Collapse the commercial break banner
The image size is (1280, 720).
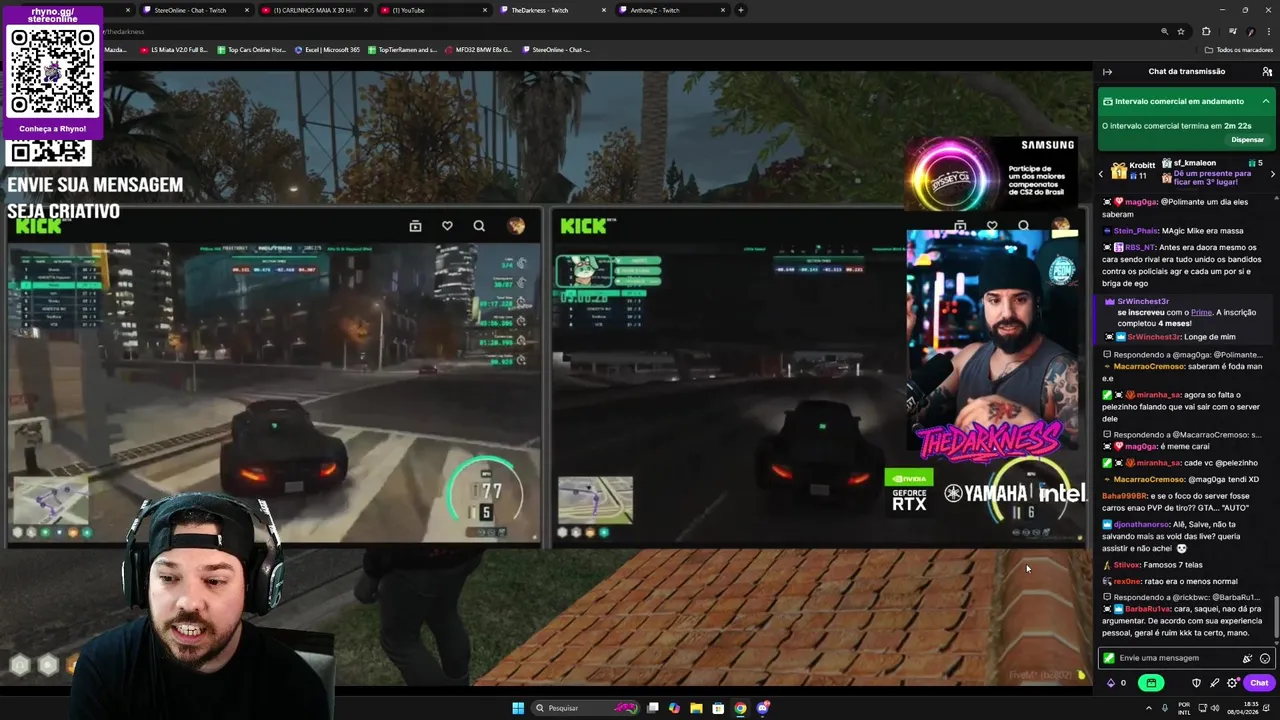click(1265, 101)
